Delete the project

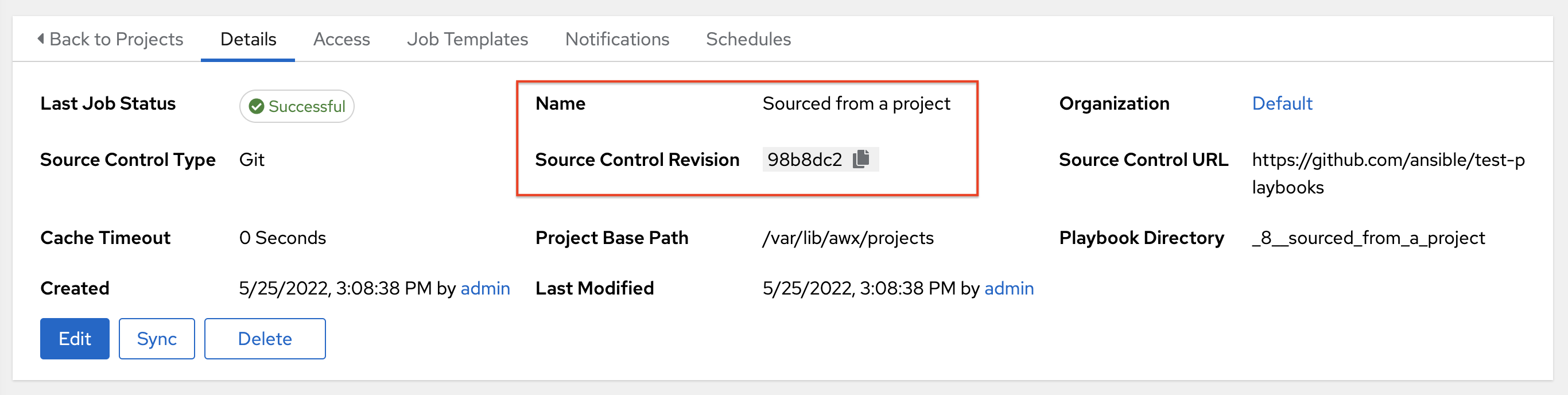[264, 338]
